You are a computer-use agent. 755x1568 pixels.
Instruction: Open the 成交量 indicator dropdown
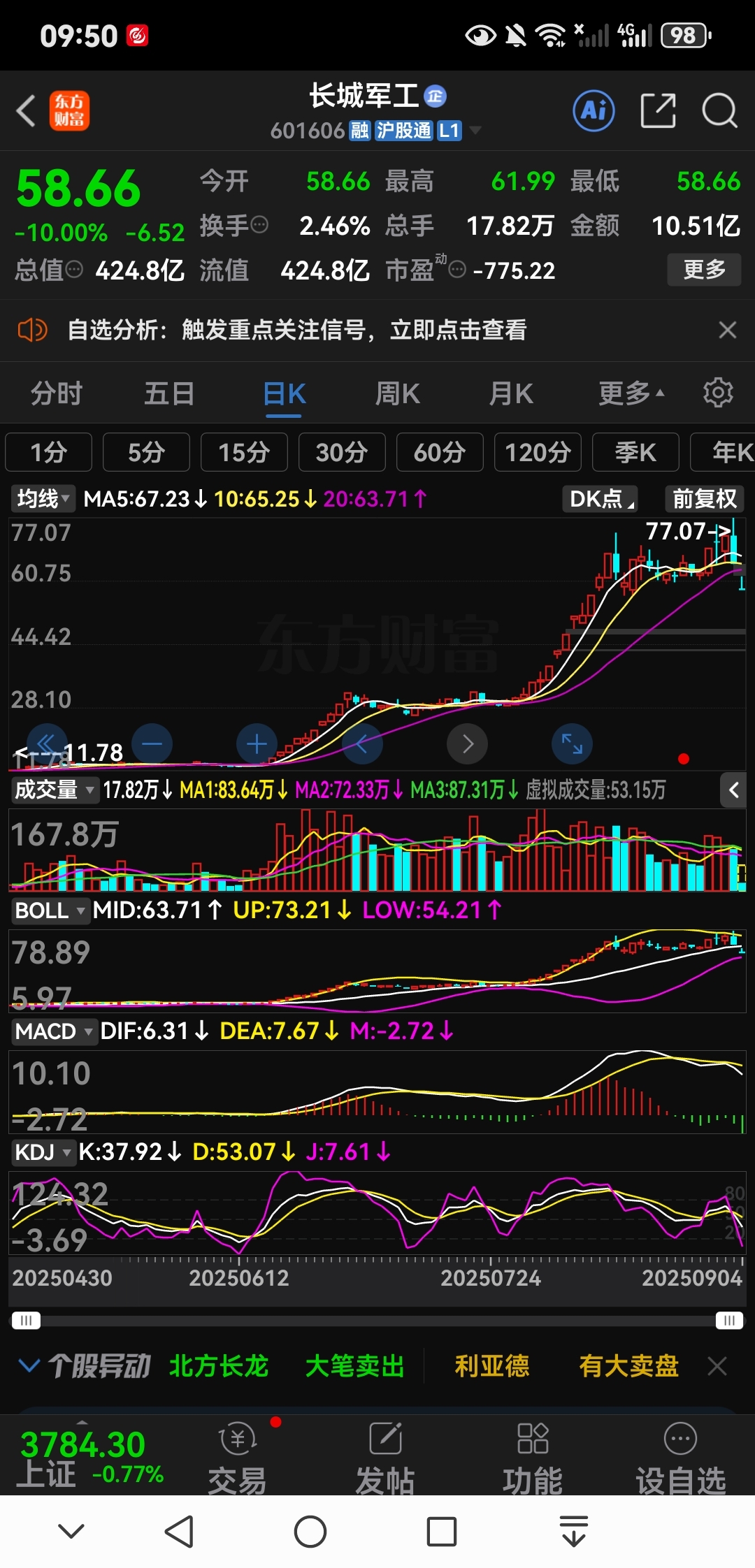(55, 790)
